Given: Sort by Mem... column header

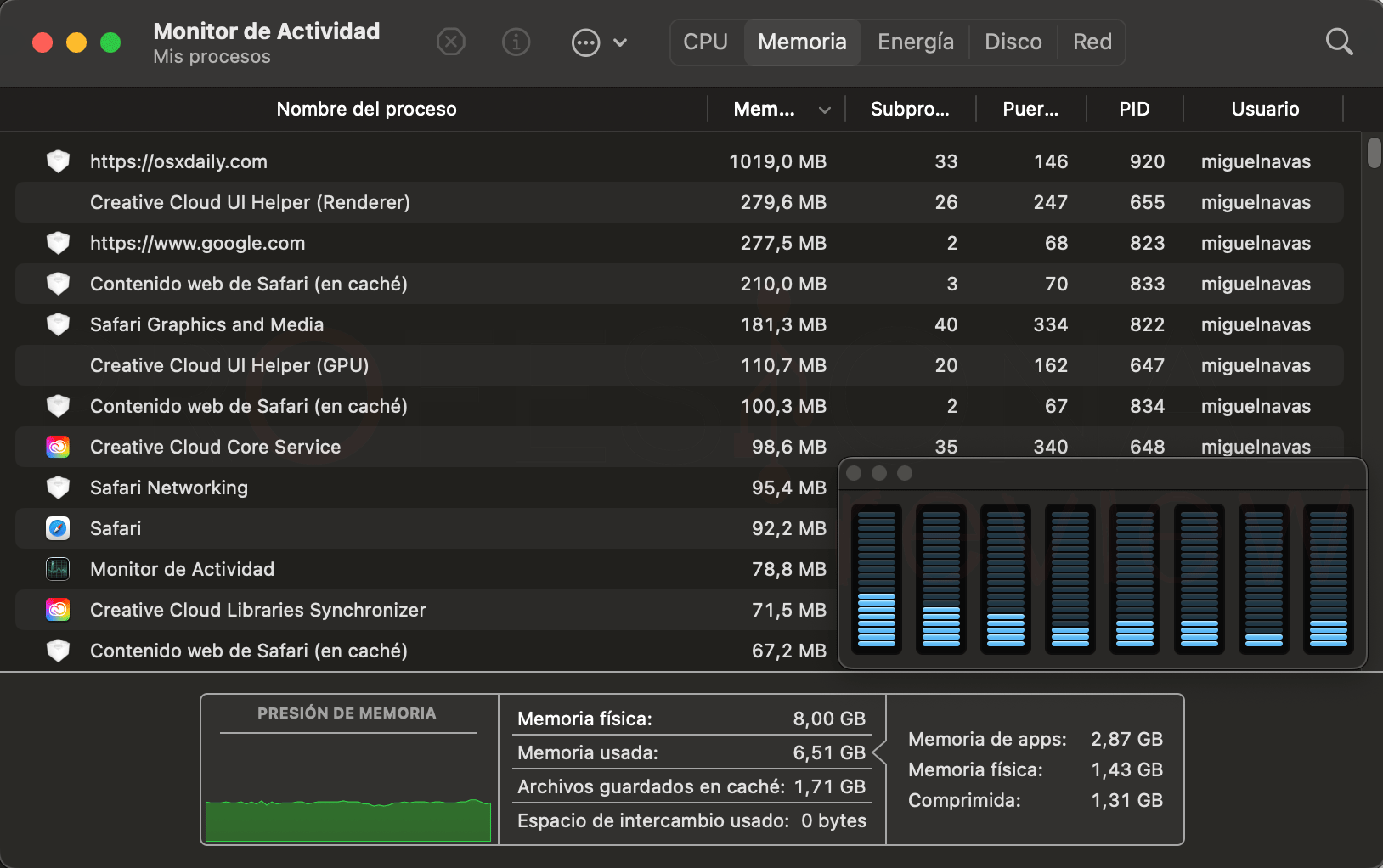Looking at the screenshot, I should point(765,109).
